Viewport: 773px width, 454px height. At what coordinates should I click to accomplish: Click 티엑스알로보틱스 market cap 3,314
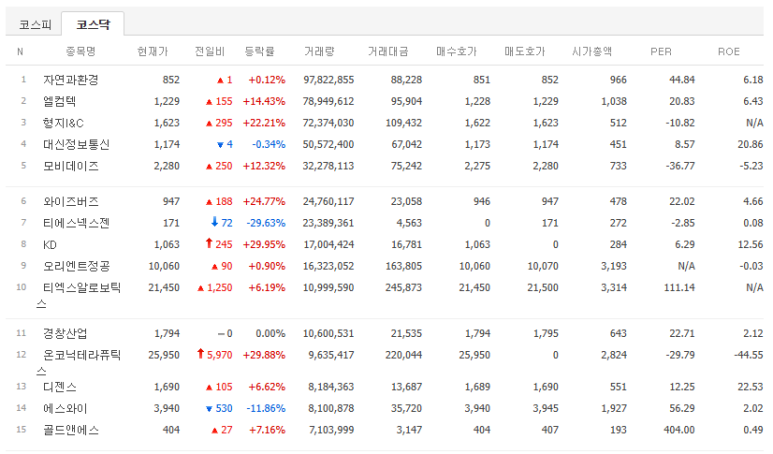pos(614,288)
